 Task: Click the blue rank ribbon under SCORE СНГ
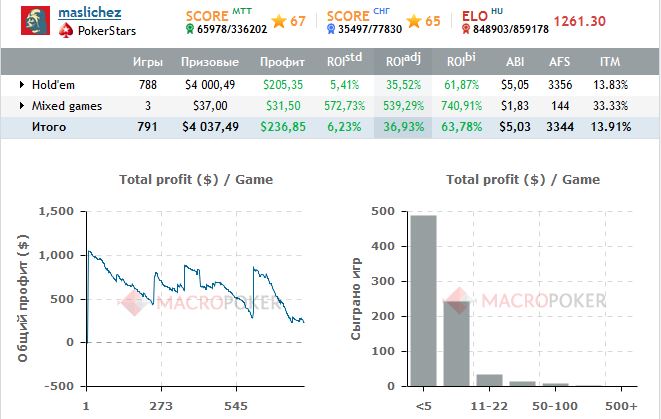pyautogui.click(x=331, y=31)
